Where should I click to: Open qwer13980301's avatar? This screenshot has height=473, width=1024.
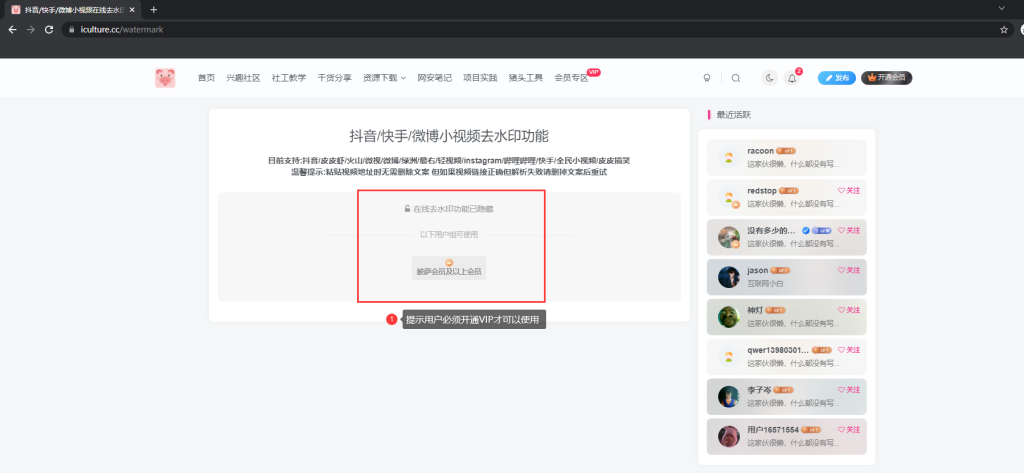click(729, 357)
